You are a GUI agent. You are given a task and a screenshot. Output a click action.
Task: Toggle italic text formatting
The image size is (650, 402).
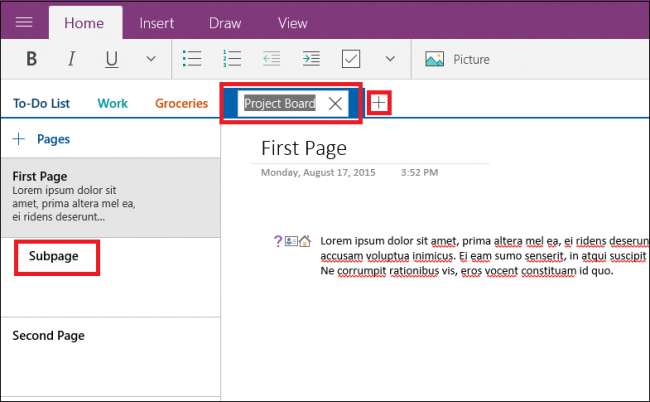pos(71,59)
